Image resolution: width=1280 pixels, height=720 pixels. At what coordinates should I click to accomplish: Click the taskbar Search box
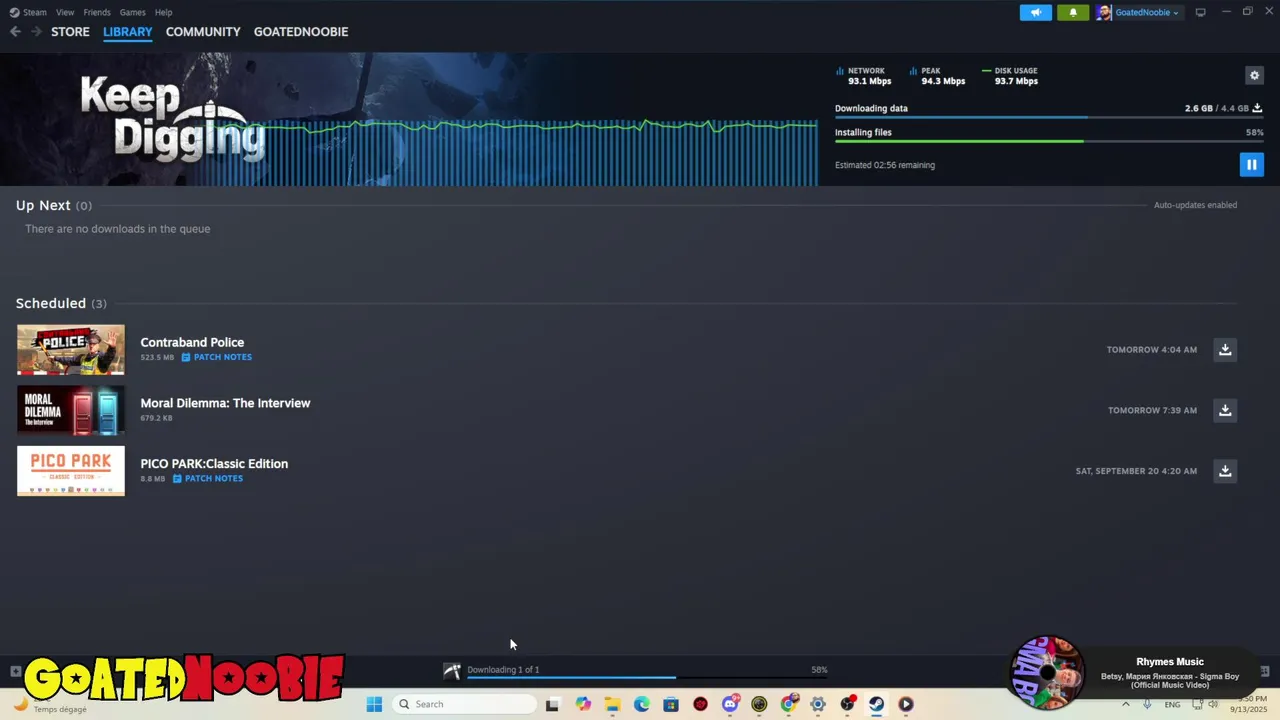[x=464, y=704]
